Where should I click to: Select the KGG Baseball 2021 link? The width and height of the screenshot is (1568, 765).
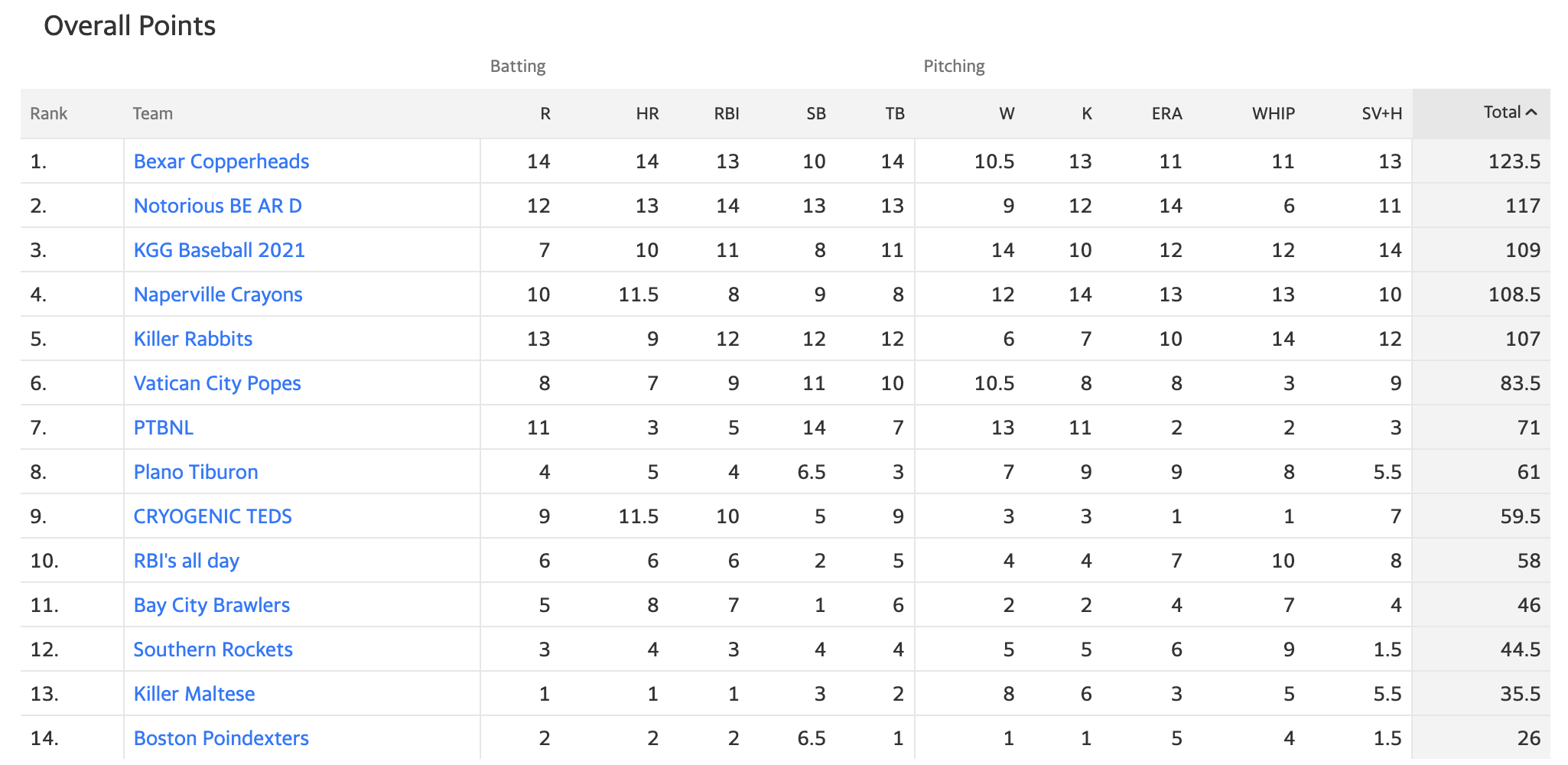tap(219, 250)
